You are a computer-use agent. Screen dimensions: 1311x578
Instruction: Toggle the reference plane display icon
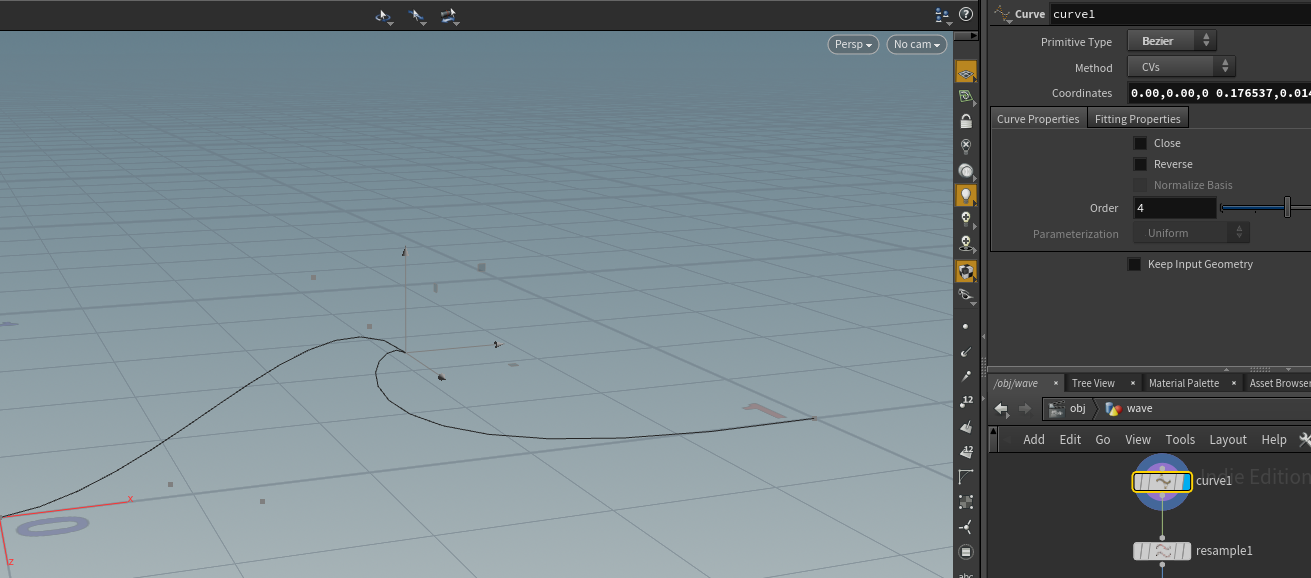point(966,74)
